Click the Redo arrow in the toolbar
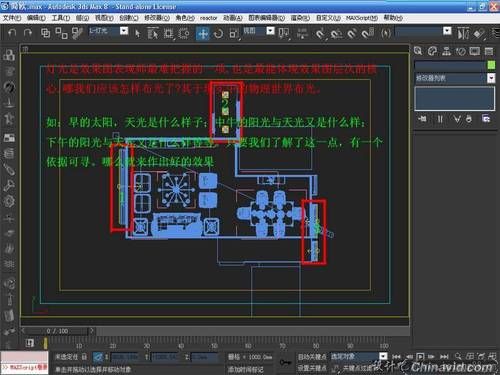500x375 pixels. (28, 33)
